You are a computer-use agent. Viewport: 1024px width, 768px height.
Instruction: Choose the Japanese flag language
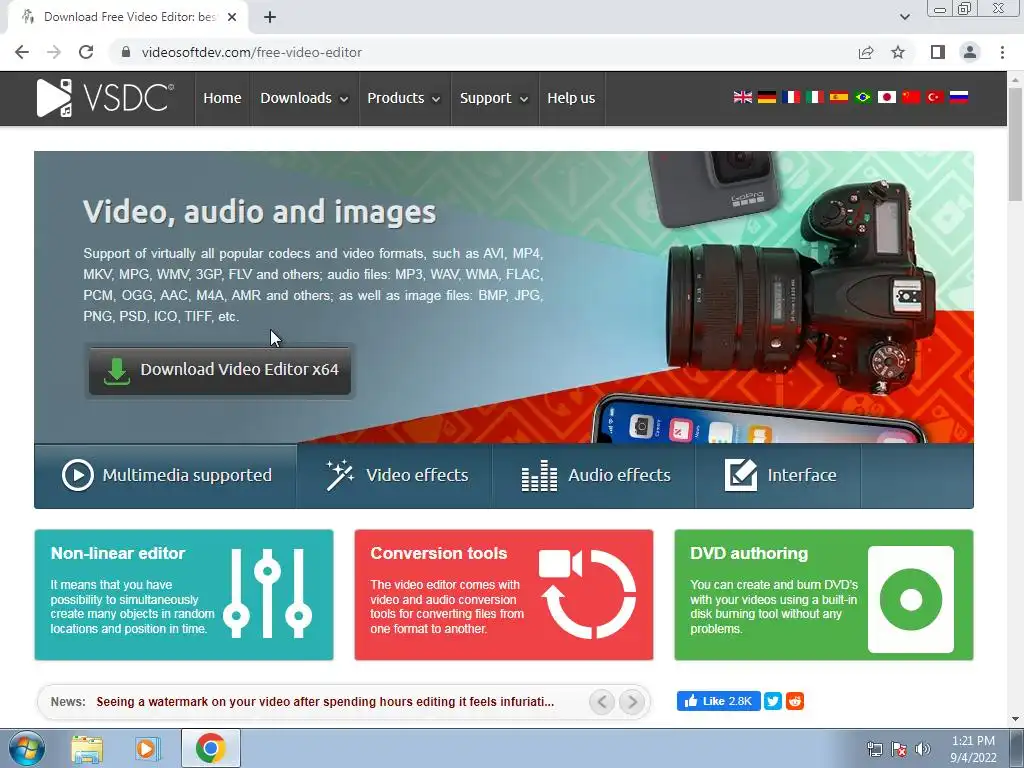(x=886, y=97)
